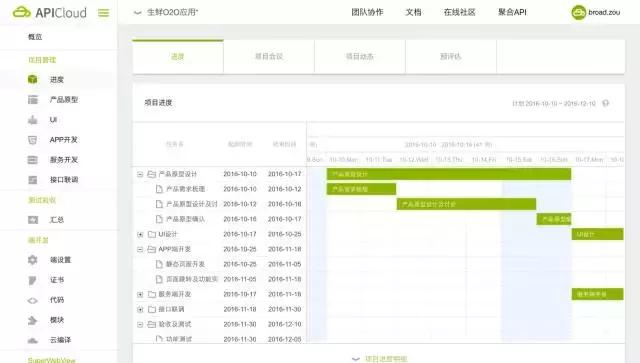The height and width of the screenshot is (363, 640).
Task: Open 端设置 gear settings
Action: 33,260
